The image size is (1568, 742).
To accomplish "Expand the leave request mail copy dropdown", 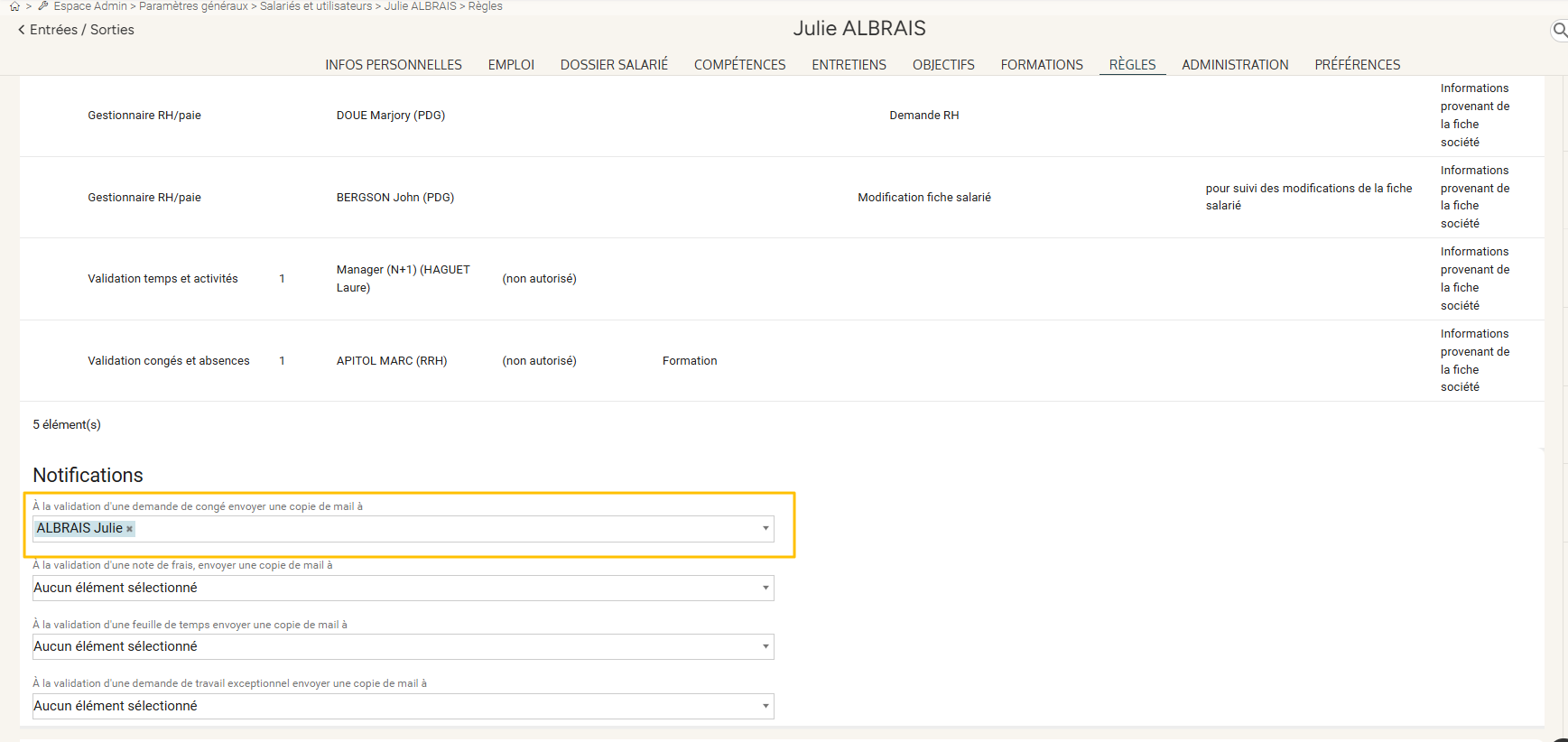I will (765, 529).
